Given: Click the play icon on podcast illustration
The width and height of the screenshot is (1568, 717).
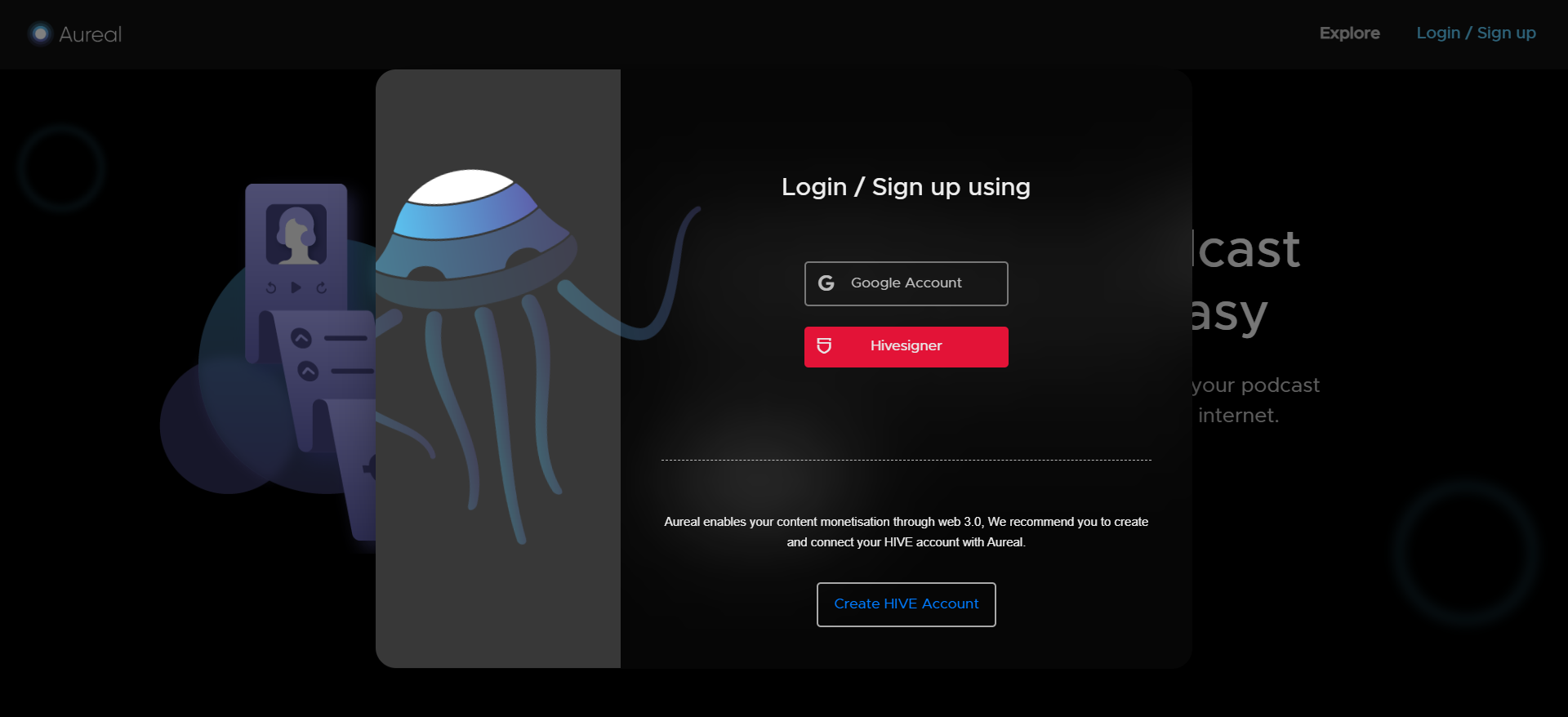Looking at the screenshot, I should (296, 287).
